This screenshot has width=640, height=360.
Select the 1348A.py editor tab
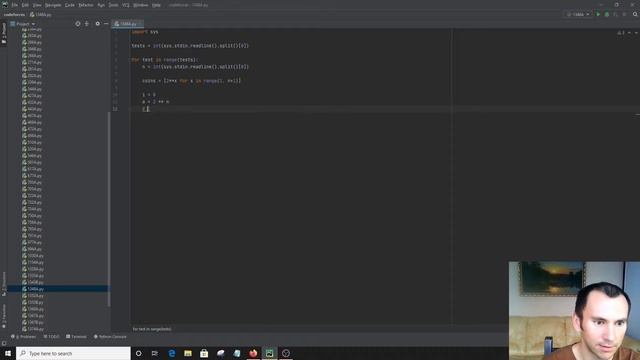(127, 24)
